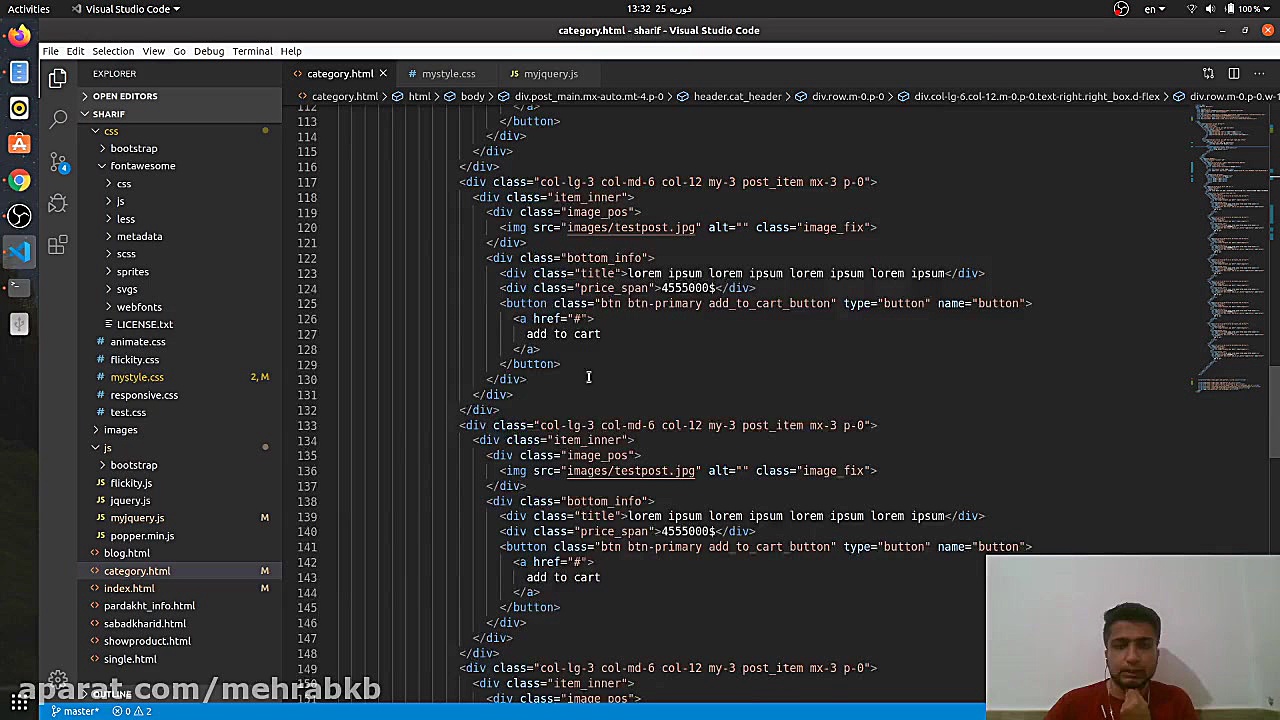Open the keyboard language 'en' dropdown
Screen dimensions: 1280x720
[1155, 9]
